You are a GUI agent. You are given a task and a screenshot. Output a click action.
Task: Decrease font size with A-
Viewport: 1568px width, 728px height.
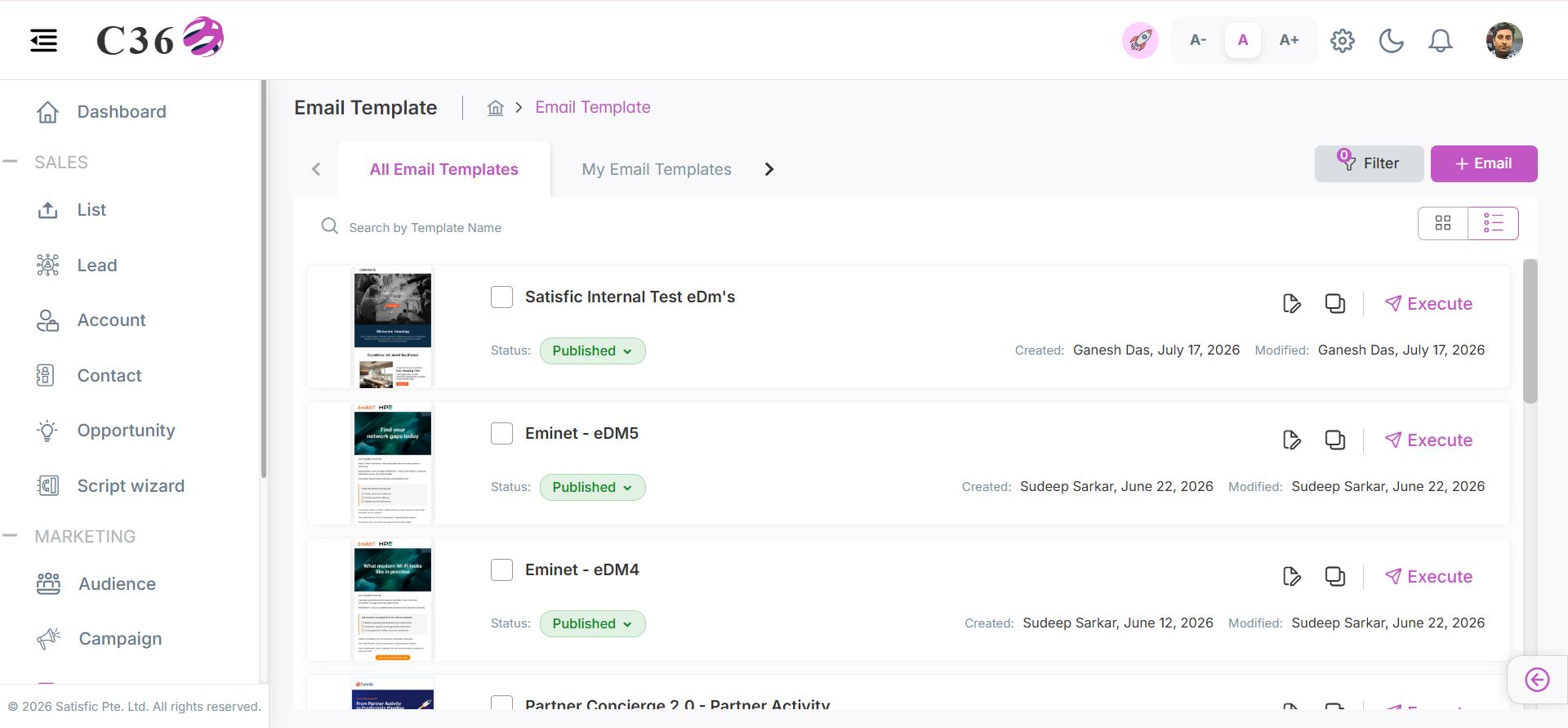pyautogui.click(x=1198, y=40)
